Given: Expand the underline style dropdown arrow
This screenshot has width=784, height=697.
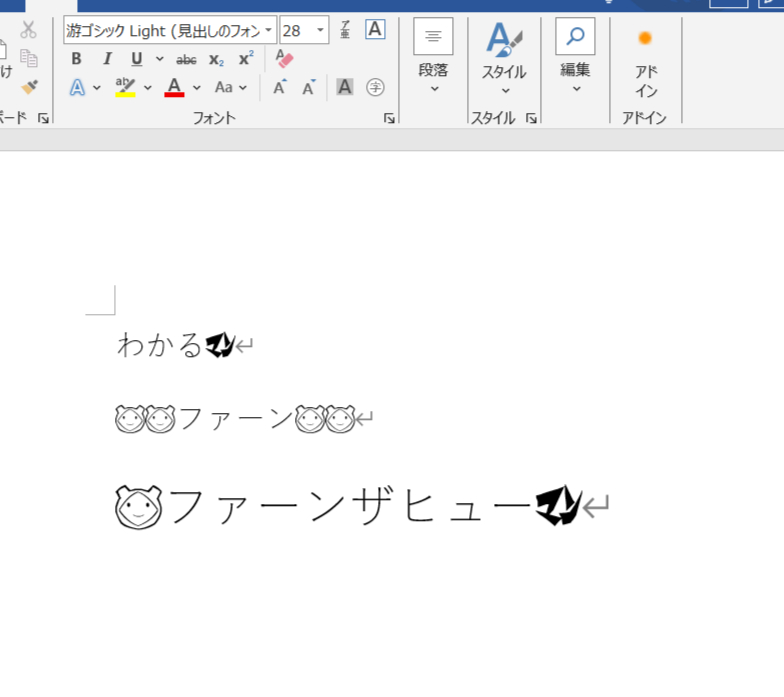Looking at the screenshot, I should (x=159, y=59).
